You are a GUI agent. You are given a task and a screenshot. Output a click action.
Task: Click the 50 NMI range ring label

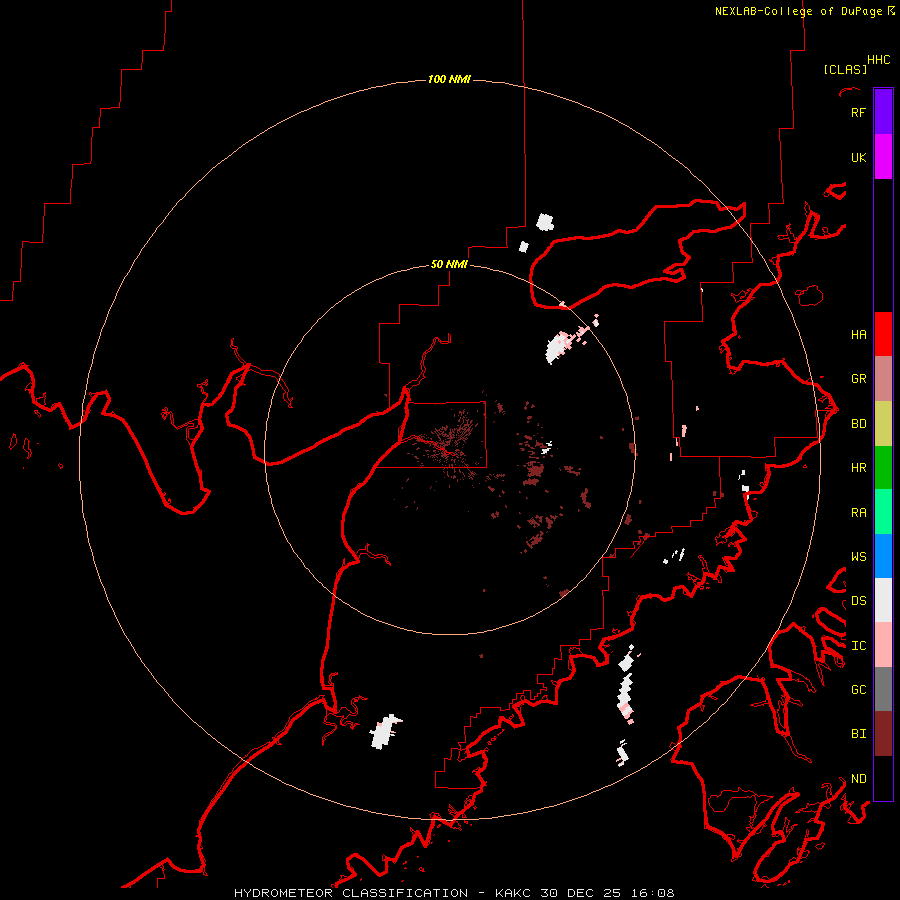[x=449, y=264]
